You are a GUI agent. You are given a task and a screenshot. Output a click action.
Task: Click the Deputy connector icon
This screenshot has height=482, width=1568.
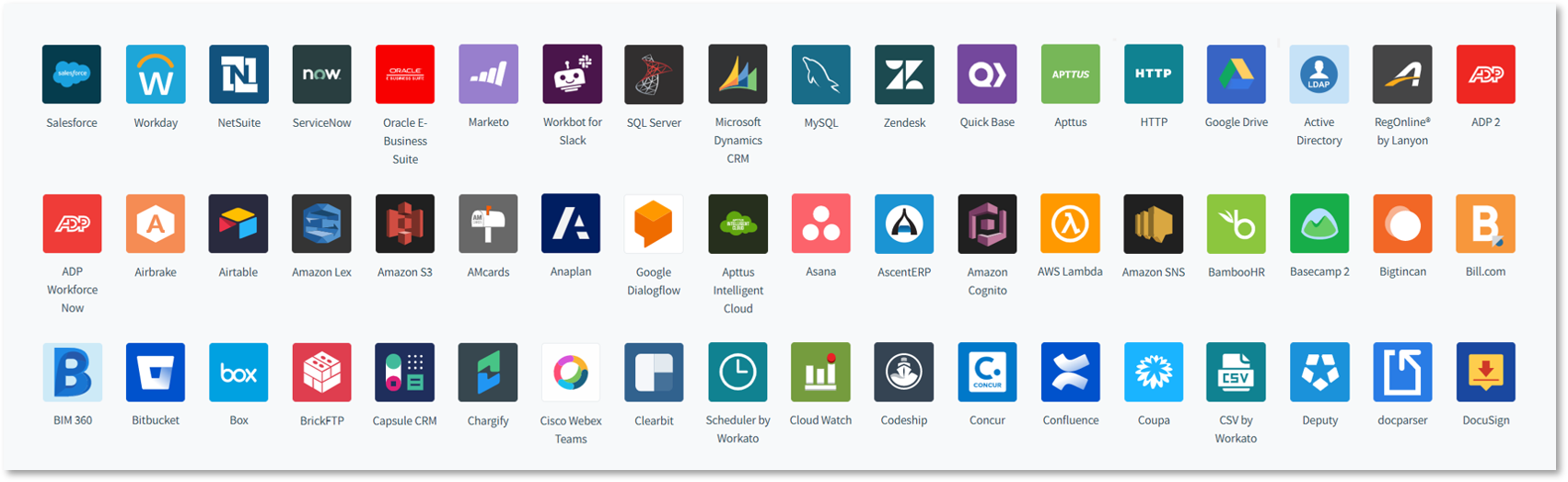[x=1319, y=373]
